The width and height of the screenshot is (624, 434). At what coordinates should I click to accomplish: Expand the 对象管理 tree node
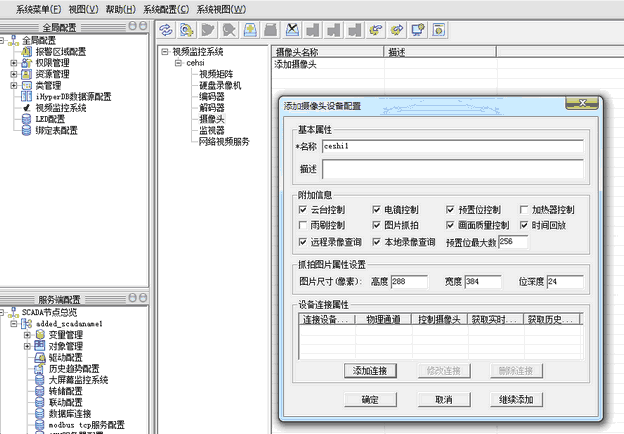pyautogui.click(x=27, y=346)
